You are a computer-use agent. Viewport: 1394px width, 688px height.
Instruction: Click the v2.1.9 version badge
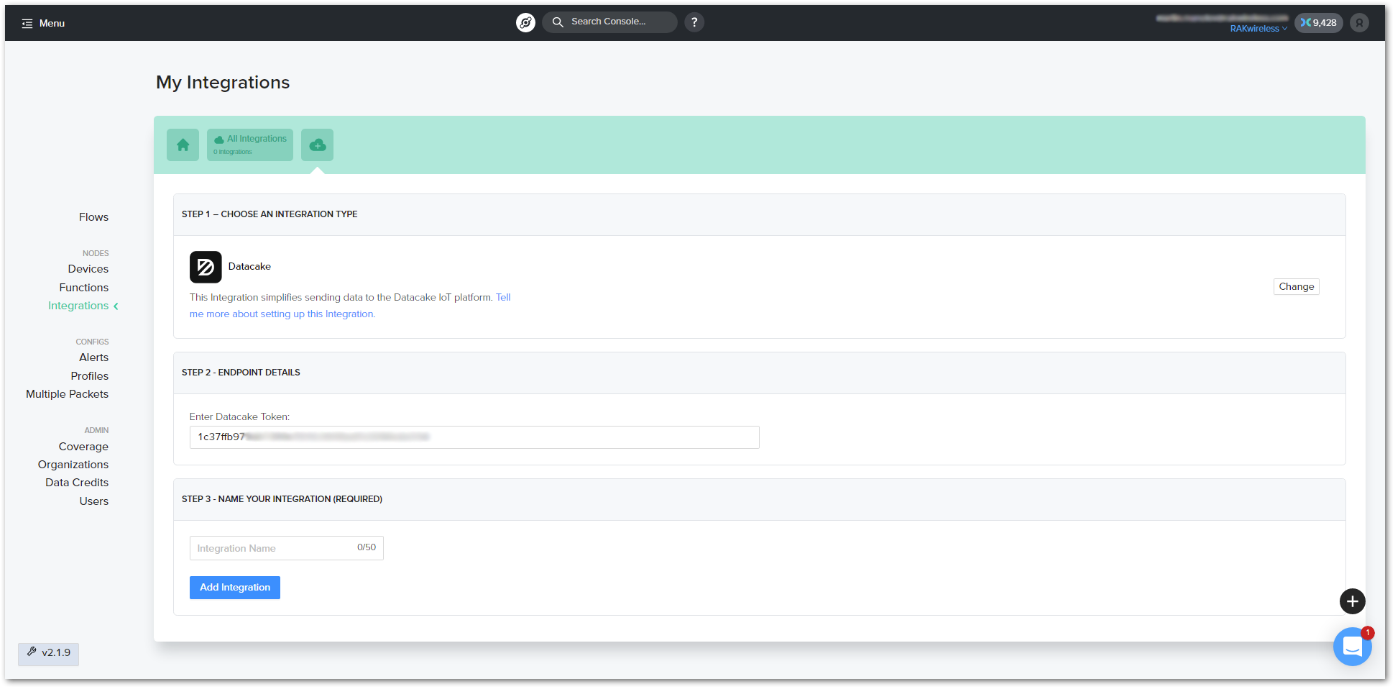tap(49, 653)
